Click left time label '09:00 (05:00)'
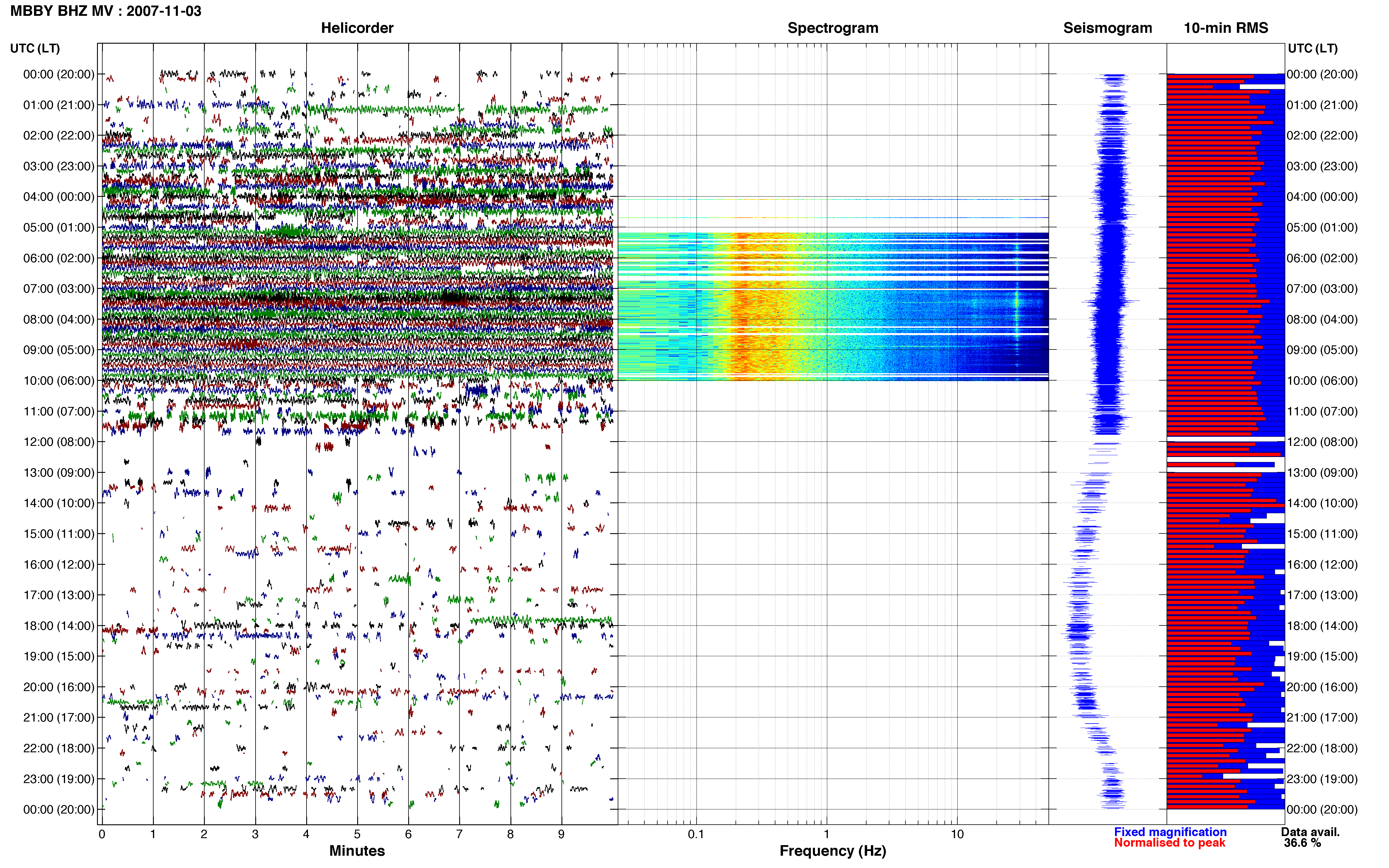This screenshot has width=1389, height=868. point(59,349)
